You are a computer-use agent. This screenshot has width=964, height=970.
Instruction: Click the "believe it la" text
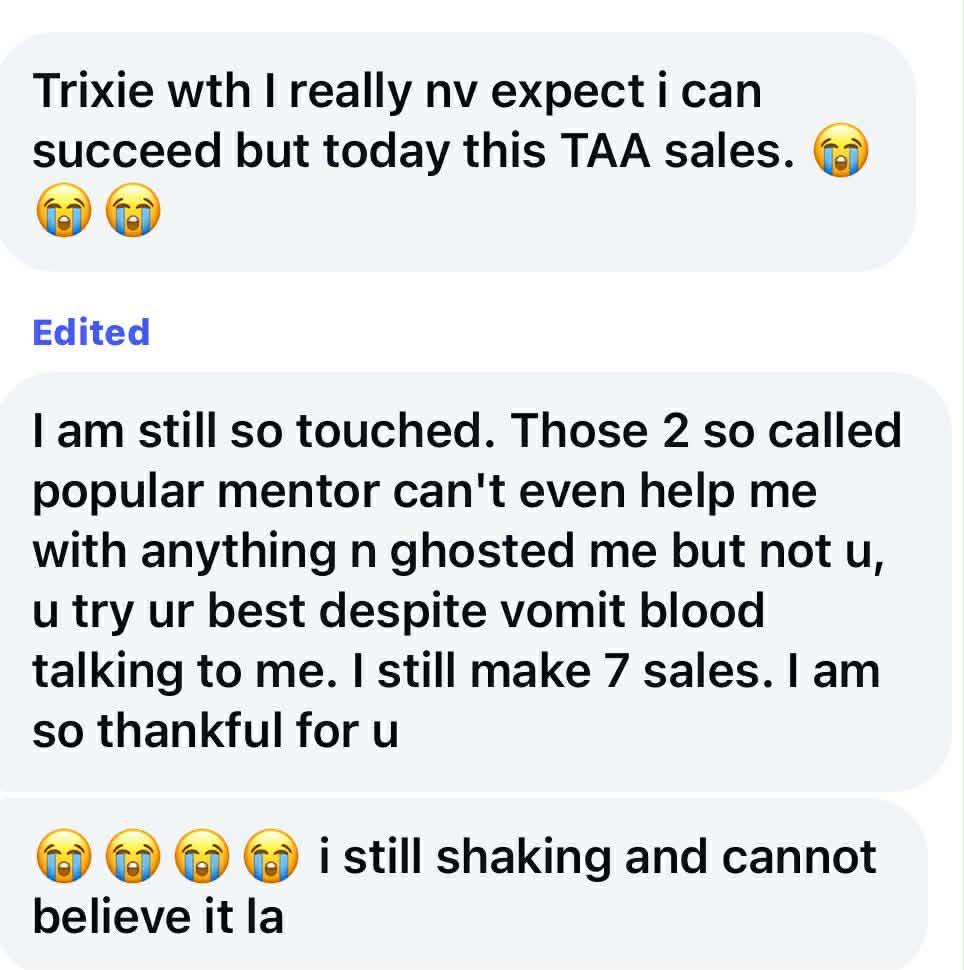click(x=158, y=917)
